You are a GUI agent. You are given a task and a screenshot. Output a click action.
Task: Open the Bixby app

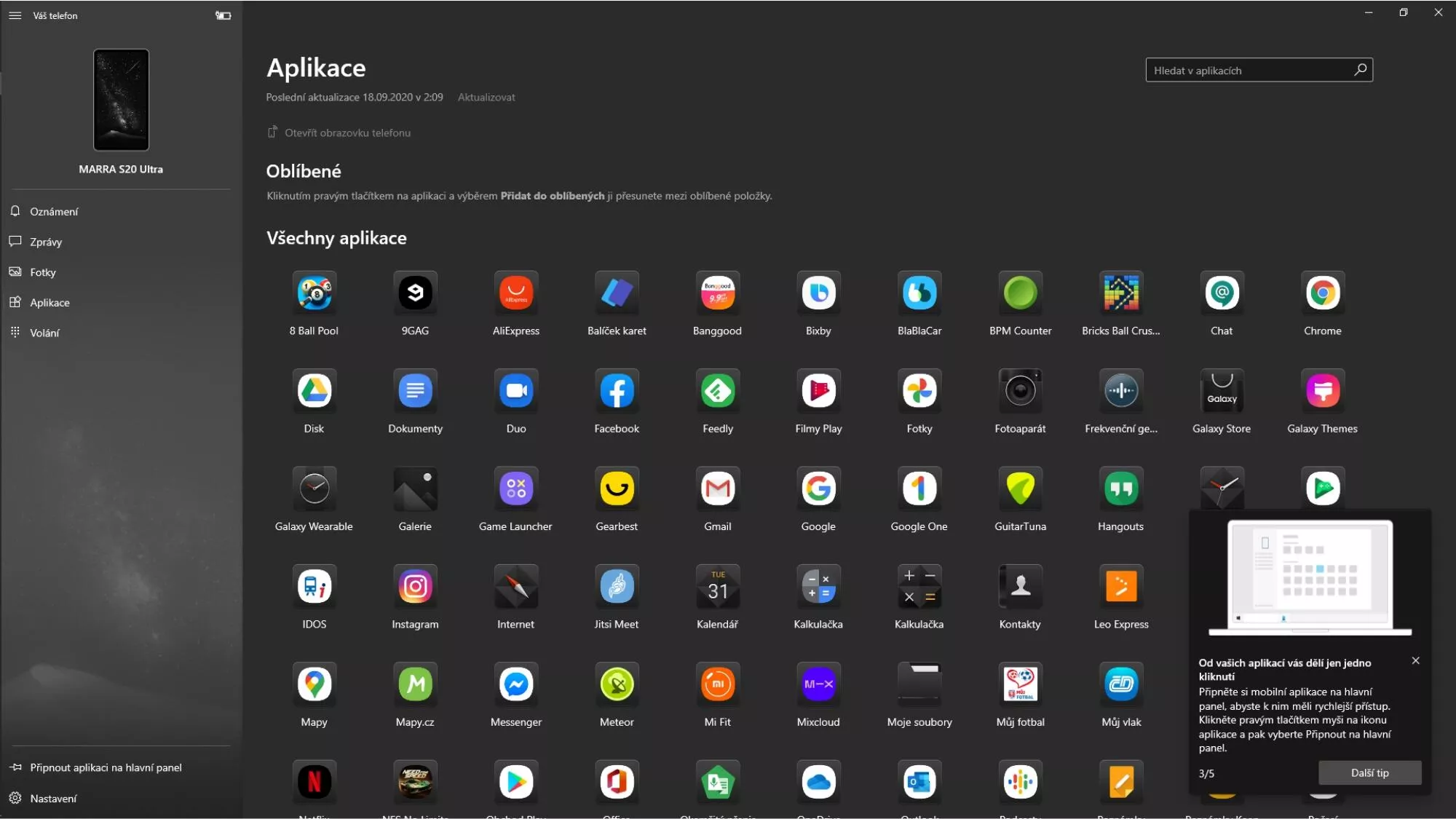[x=818, y=293]
